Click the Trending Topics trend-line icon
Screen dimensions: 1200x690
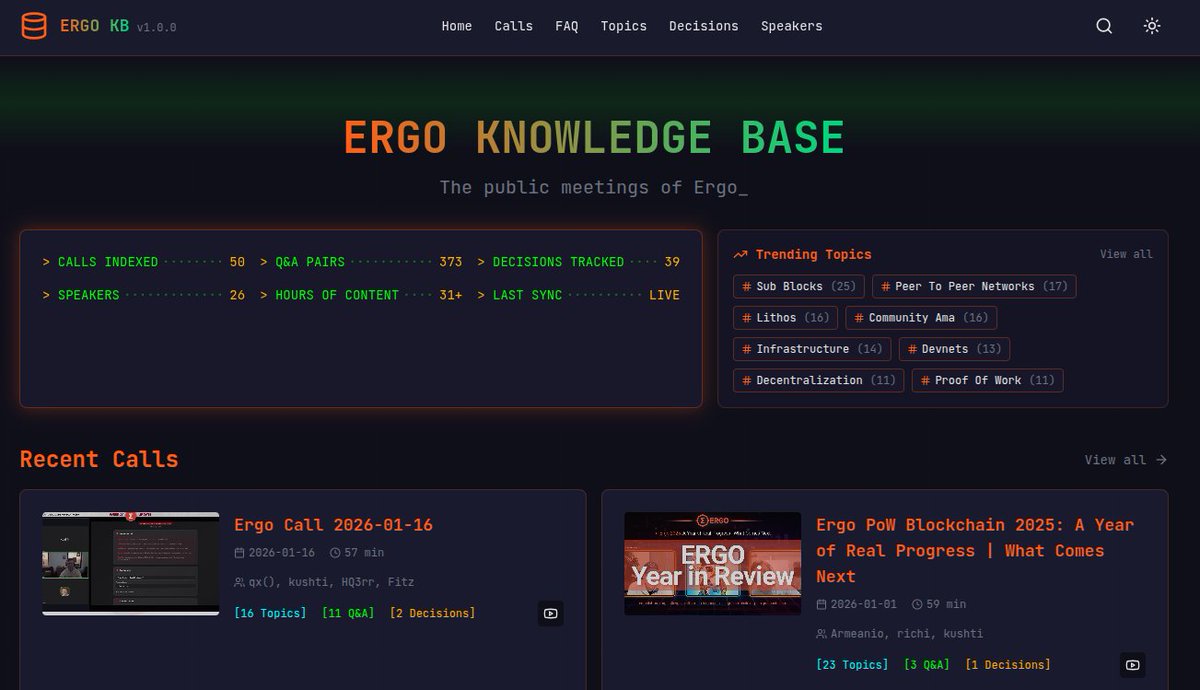click(x=740, y=254)
